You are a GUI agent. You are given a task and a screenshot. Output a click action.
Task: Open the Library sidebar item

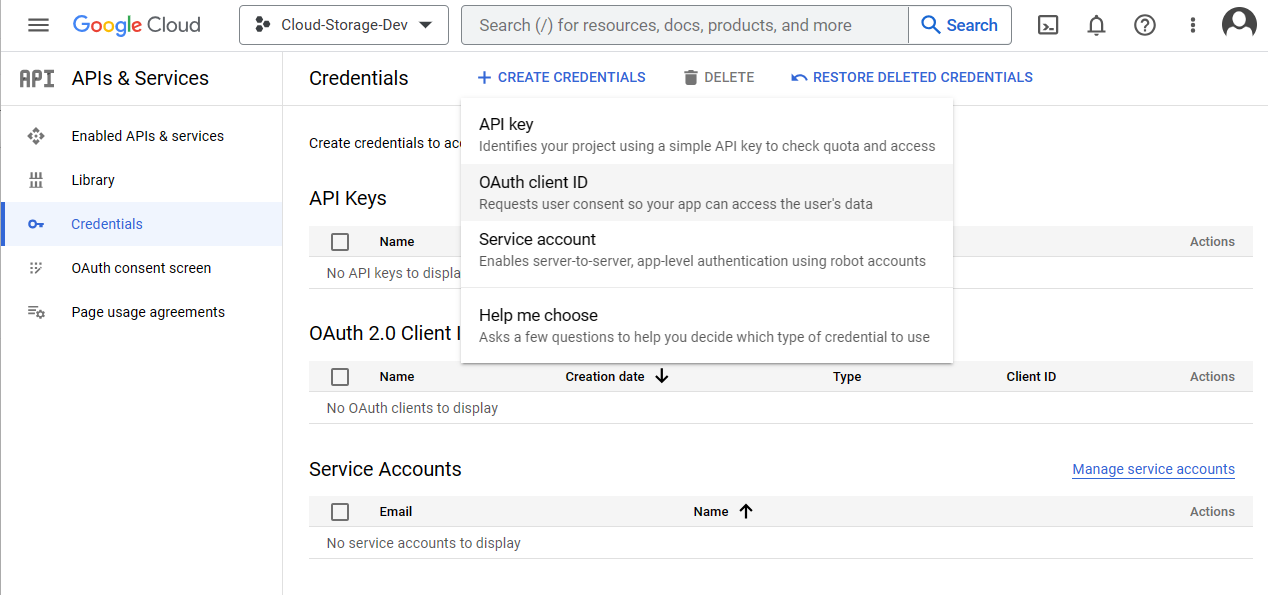(93, 180)
